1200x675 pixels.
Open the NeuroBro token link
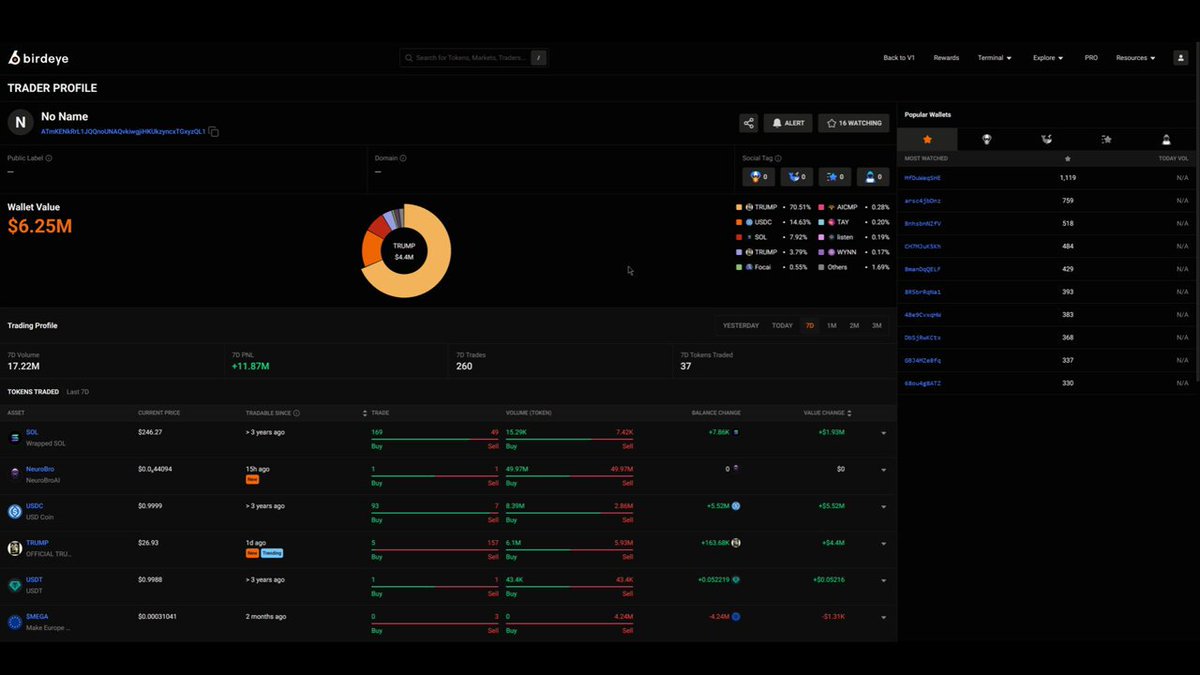[x=40, y=469]
